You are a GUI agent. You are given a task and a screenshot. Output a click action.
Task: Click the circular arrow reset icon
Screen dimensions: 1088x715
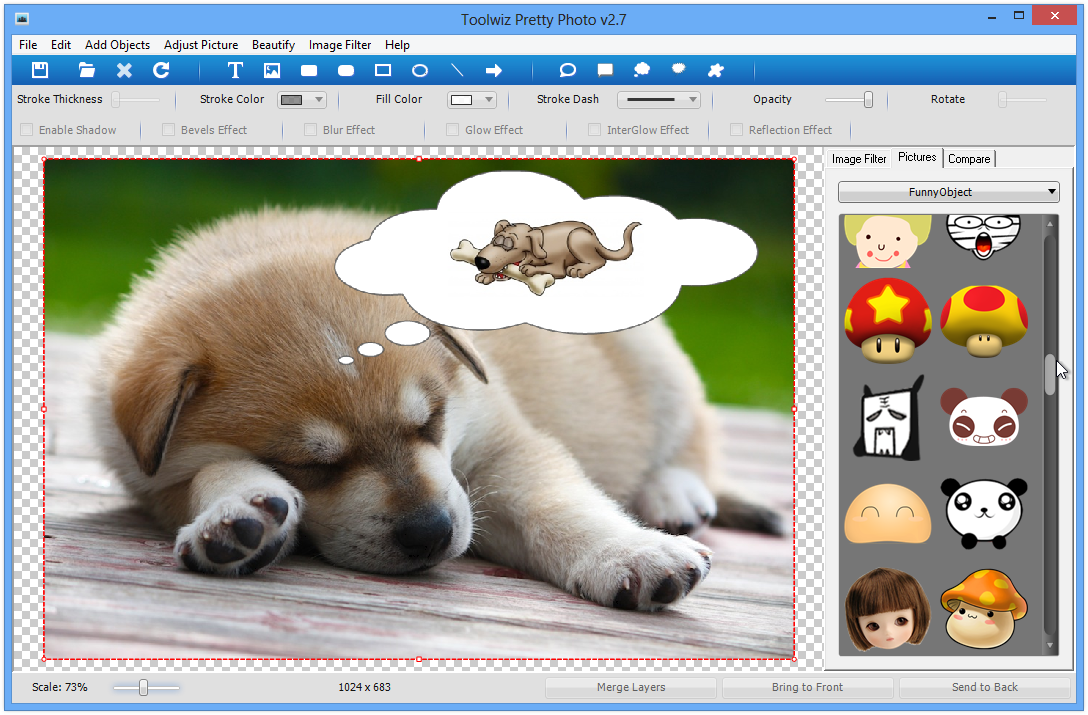point(161,70)
